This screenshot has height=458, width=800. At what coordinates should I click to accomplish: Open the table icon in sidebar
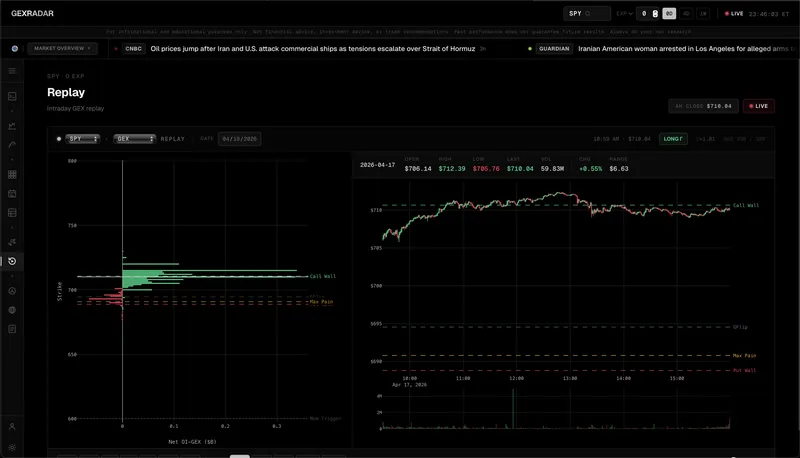click(12, 213)
